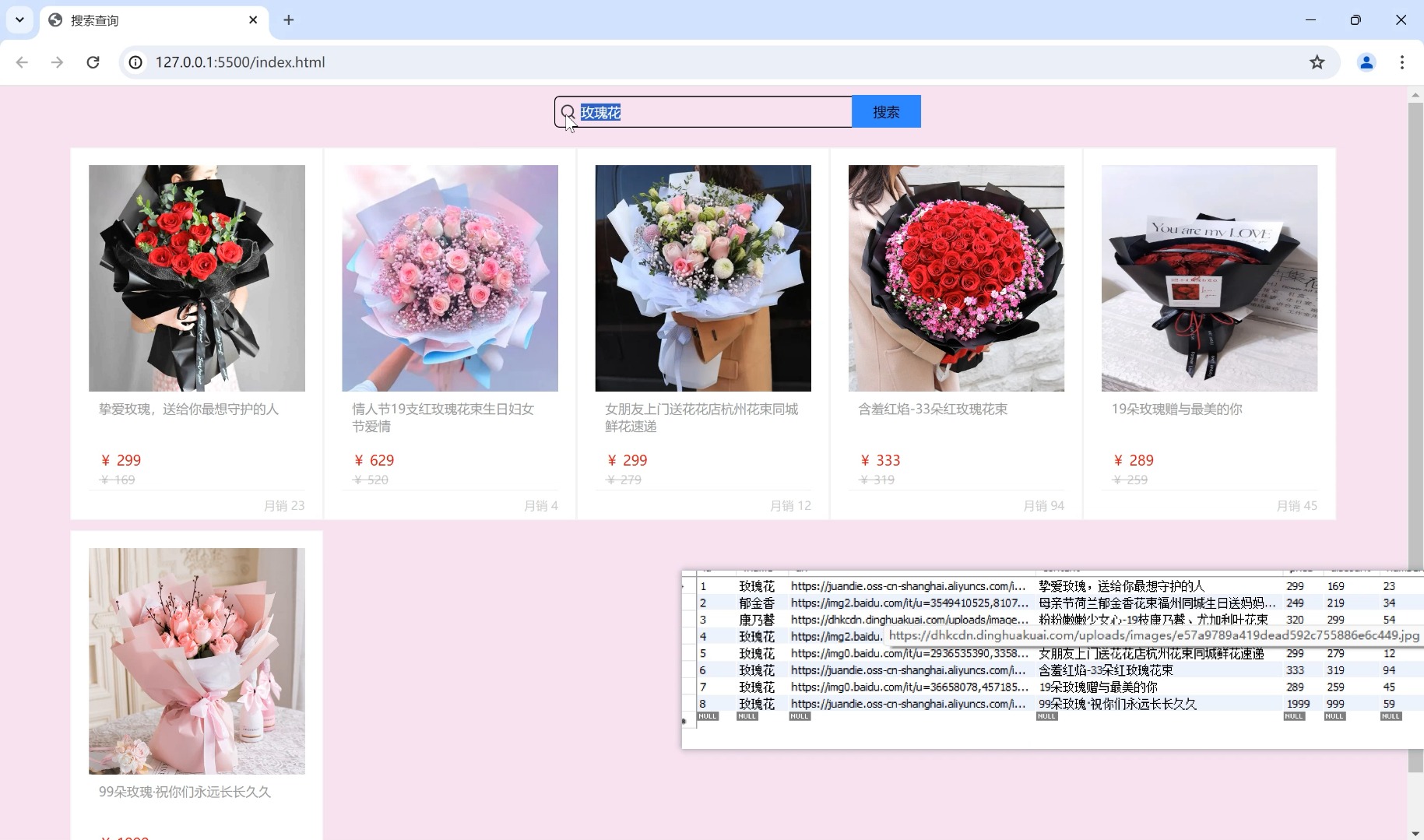This screenshot has width=1424, height=840.
Task: Click the ¥ 333 price
Action: [881, 461]
